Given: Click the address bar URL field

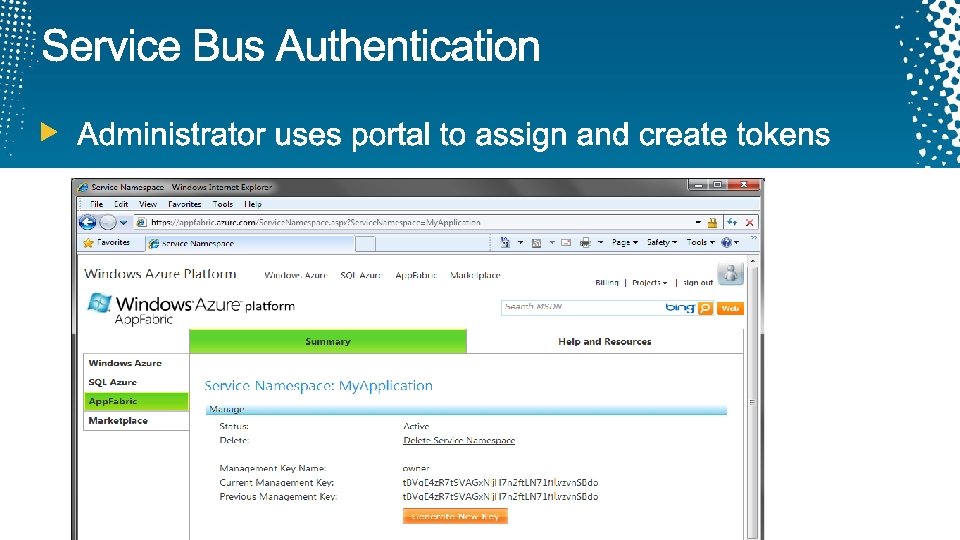Looking at the screenshot, I should (x=416, y=222).
